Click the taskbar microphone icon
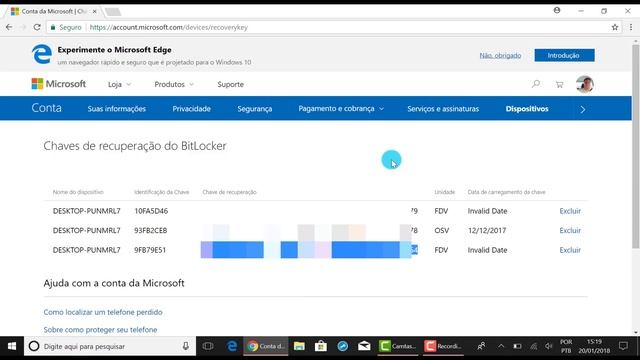 (x=186, y=347)
